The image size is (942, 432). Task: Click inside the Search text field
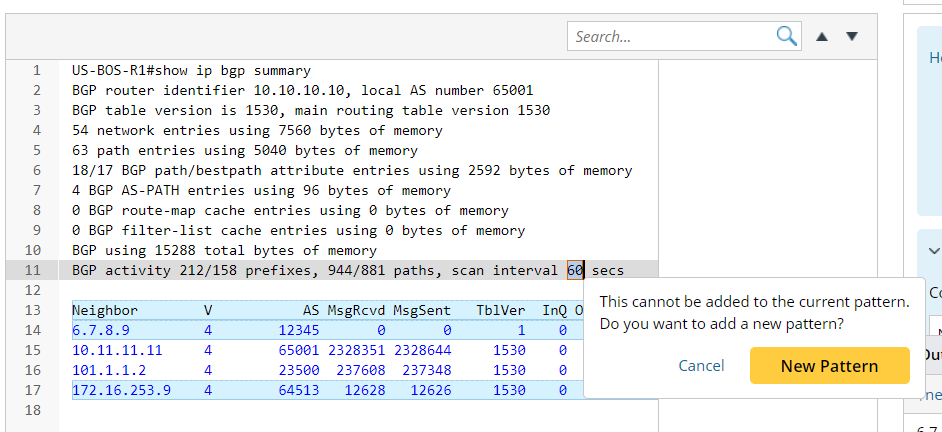click(x=672, y=36)
